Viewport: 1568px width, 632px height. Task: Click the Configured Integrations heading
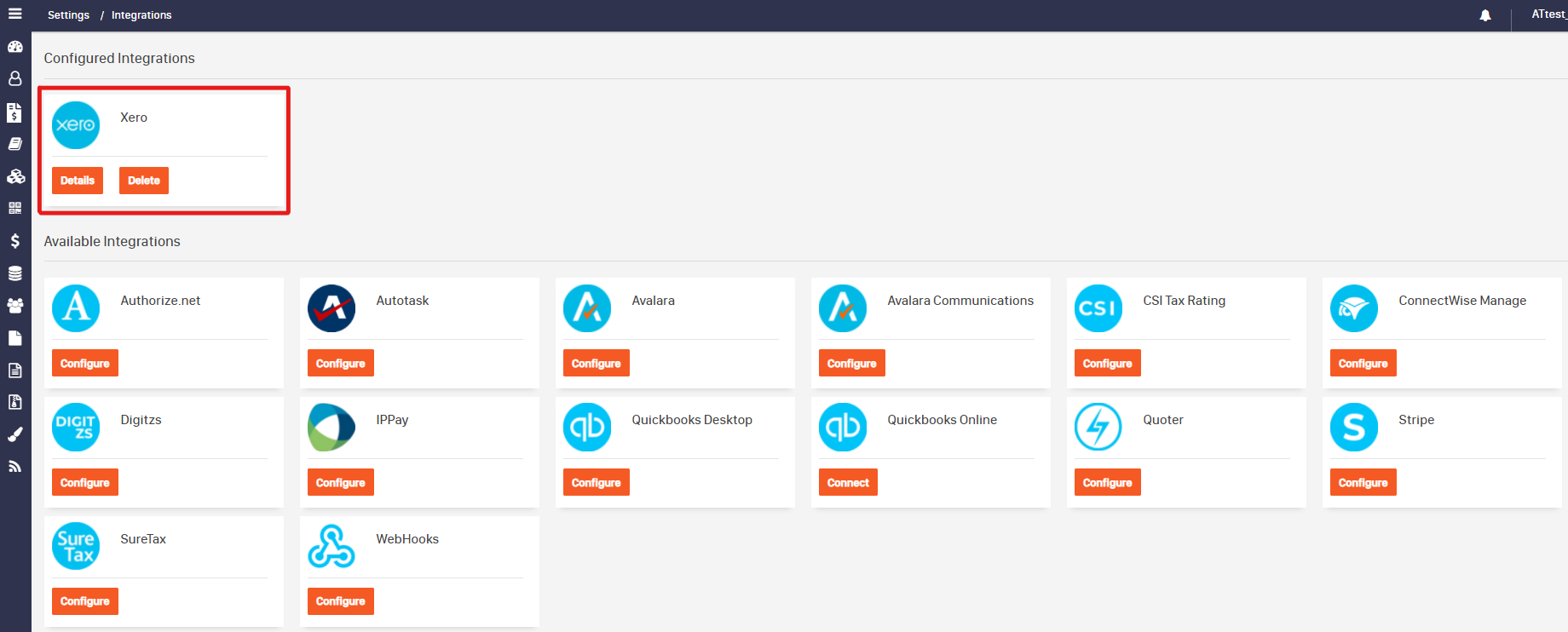pyautogui.click(x=119, y=58)
